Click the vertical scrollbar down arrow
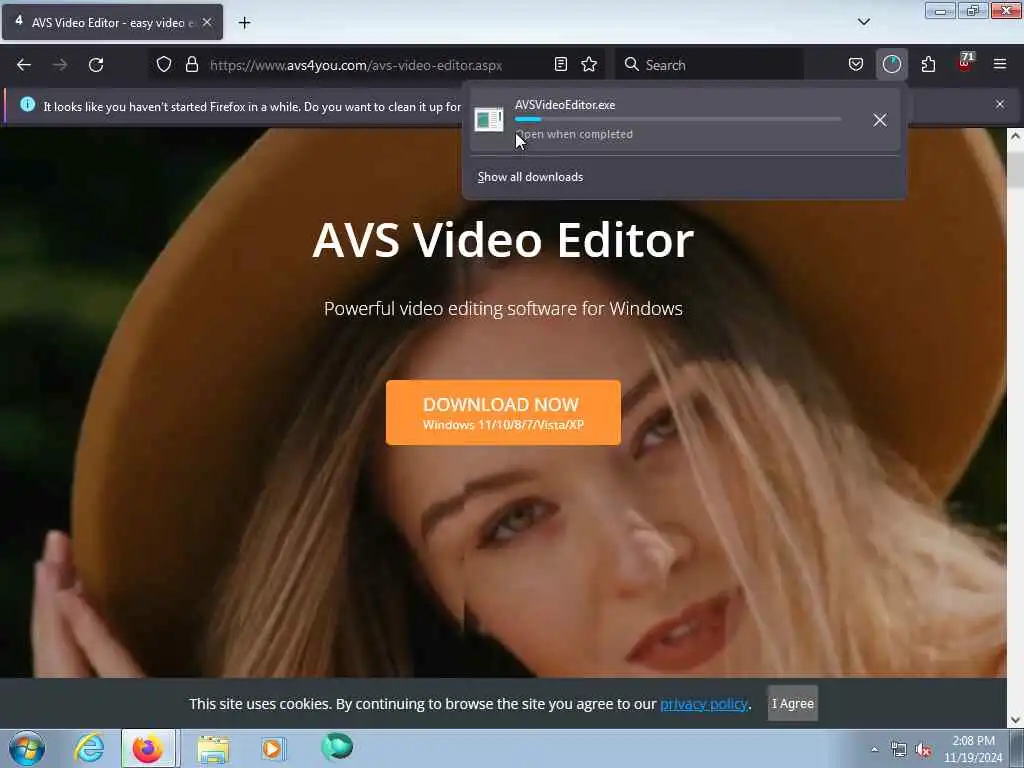1024x768 pixels. pos(1015,720)
